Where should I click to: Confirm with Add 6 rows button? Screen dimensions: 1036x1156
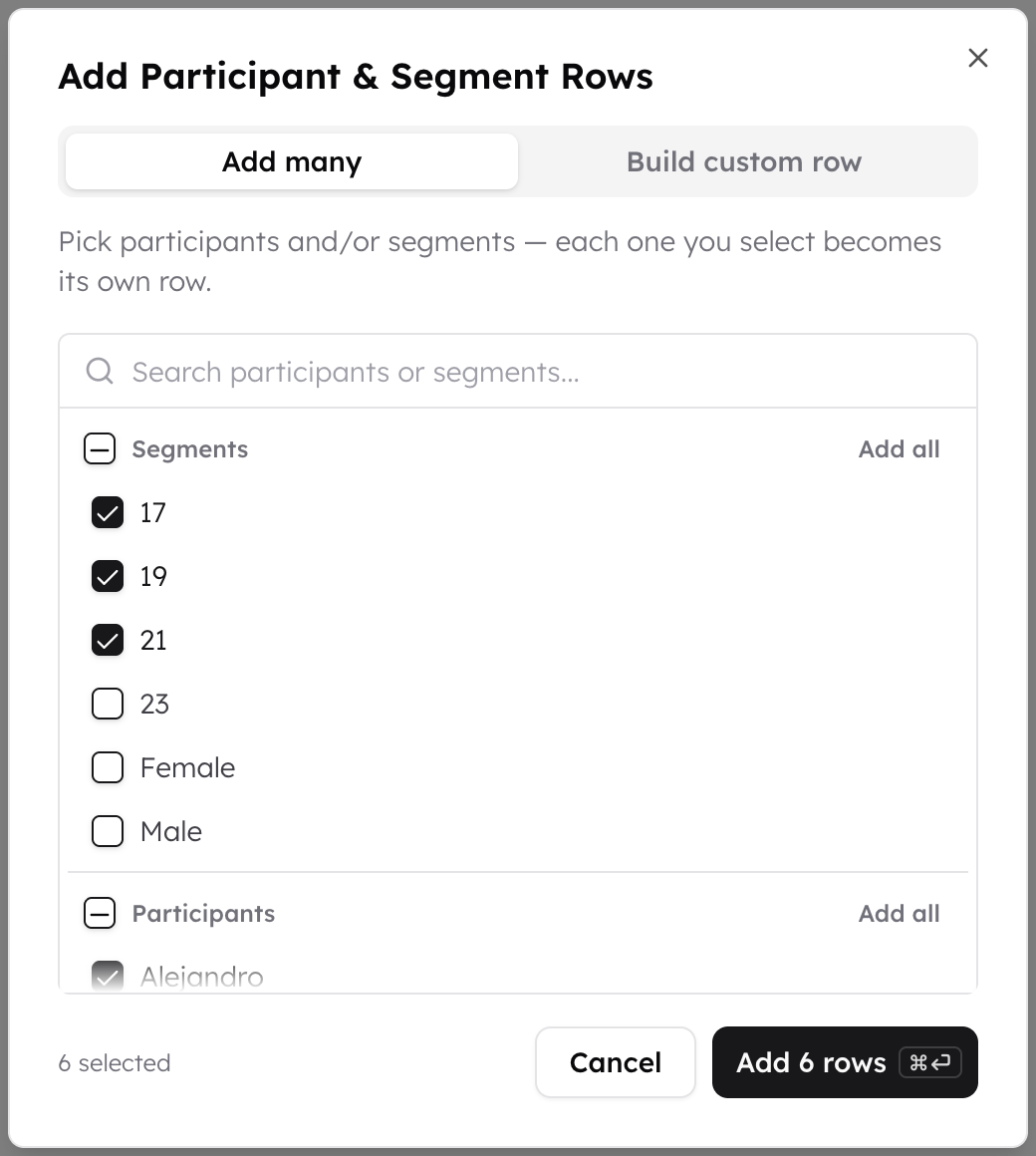[x=845, y=1062]
